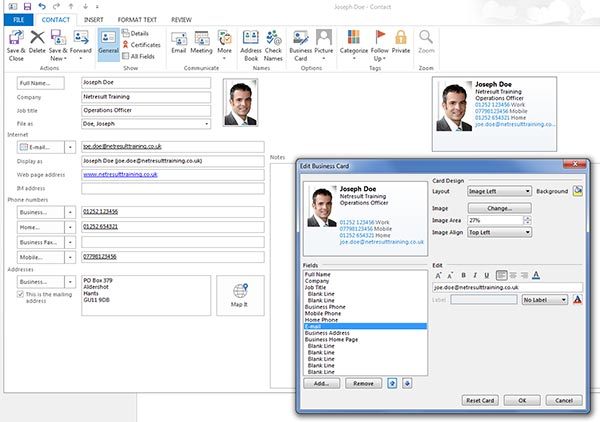Cancel the Edit Business Card dialog
Viewport: 600px width, 422px height.
pos(564,400)
